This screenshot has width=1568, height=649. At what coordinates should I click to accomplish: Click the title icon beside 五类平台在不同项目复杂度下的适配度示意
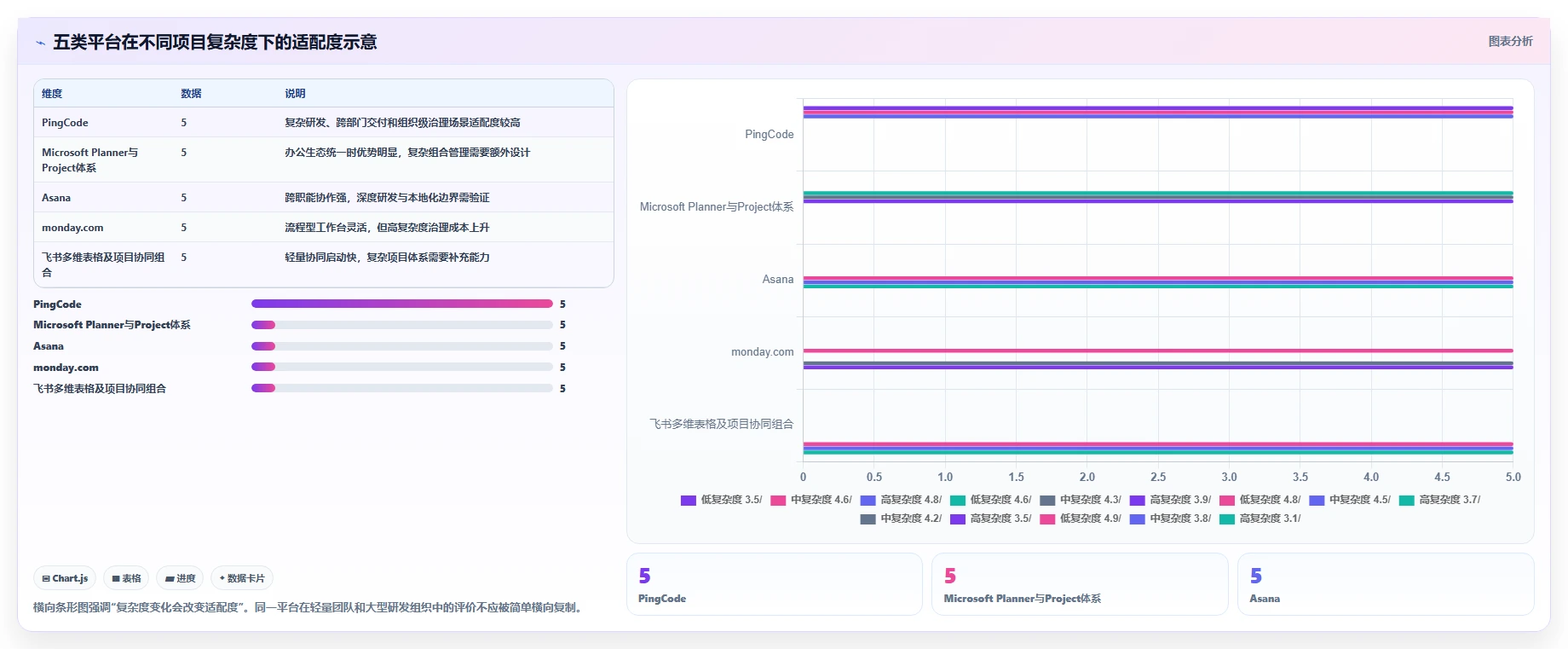pyautogui.click(x=40, y=43)
